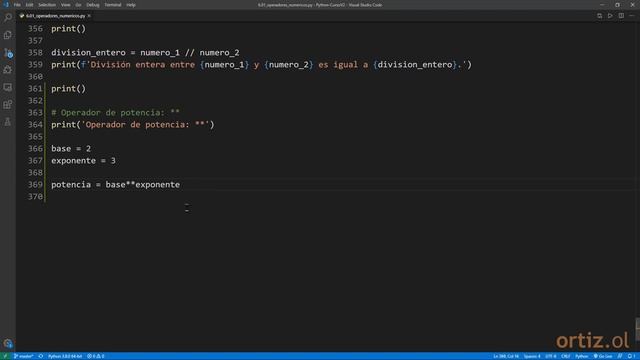This screenshot has width=640, height=360.
Task: Click the print('Operador de potencia: **') line
Action: (x=133, y=124)
